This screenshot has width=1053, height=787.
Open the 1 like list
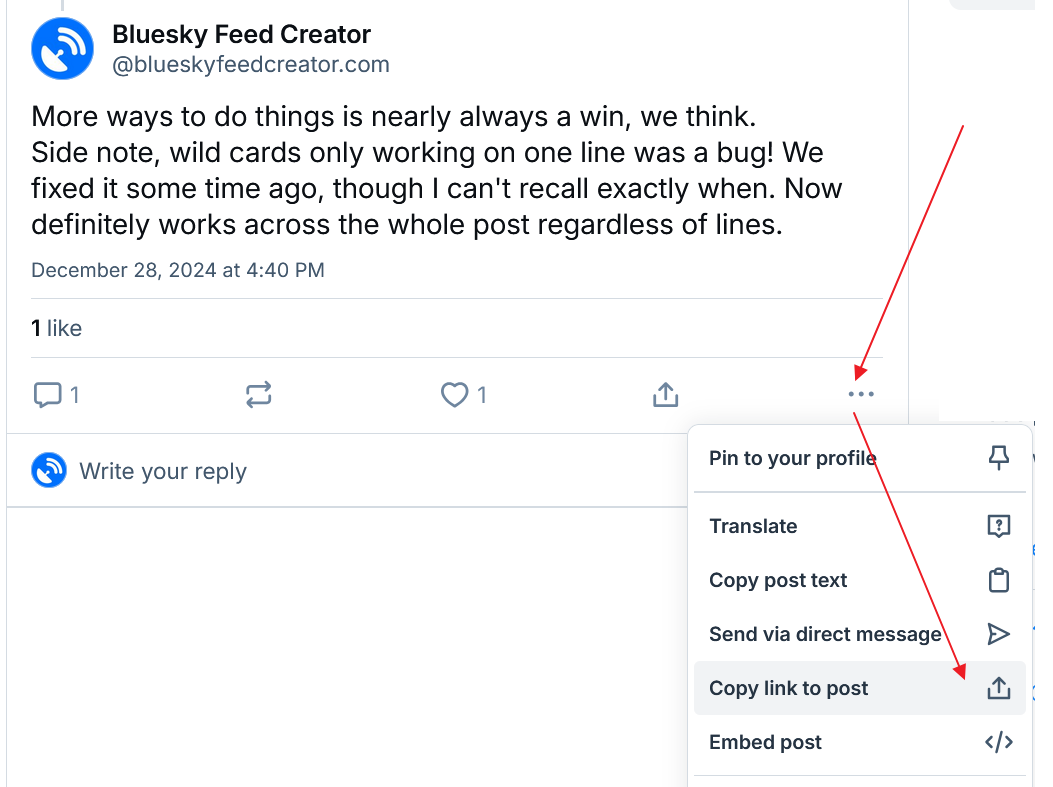click(x=56, y=328)
